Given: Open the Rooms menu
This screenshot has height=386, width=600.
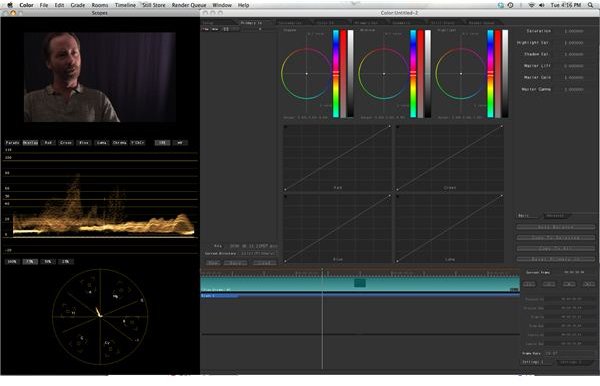Looking at the screenshot, I should [x=100, y=5].
